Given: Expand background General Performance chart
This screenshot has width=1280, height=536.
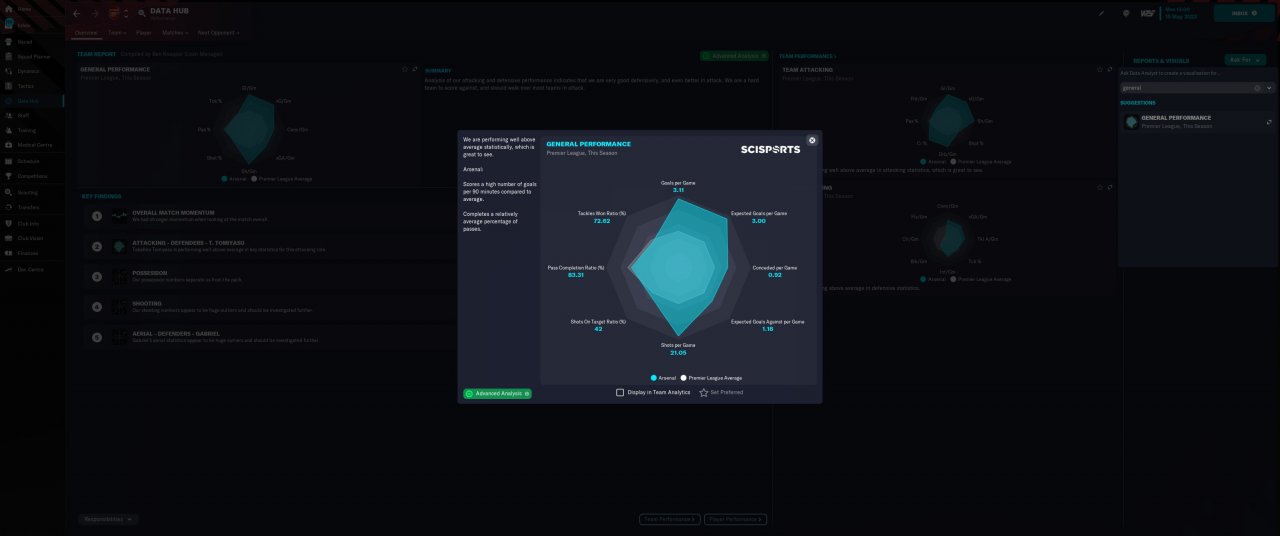Looking at the screenshot, I should 415,70.
